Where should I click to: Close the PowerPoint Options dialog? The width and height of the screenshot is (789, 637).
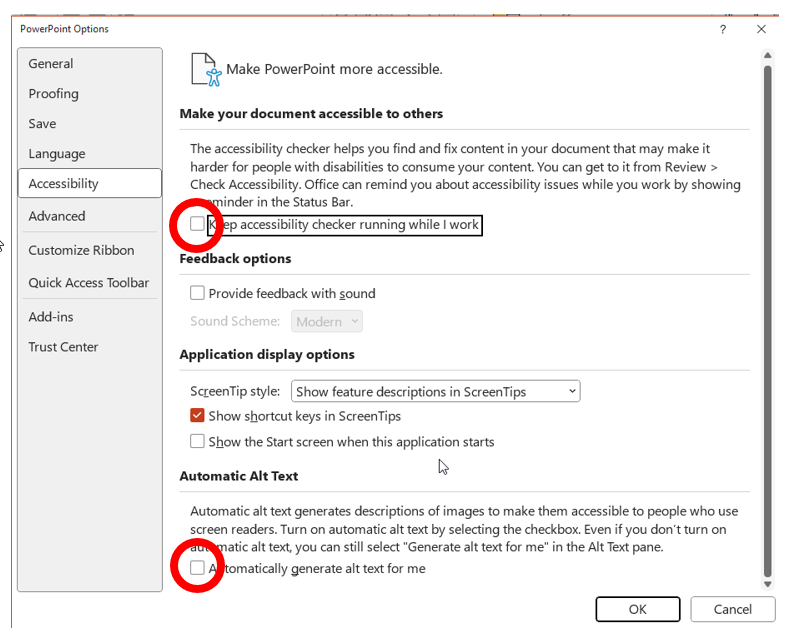pos(762,30)
